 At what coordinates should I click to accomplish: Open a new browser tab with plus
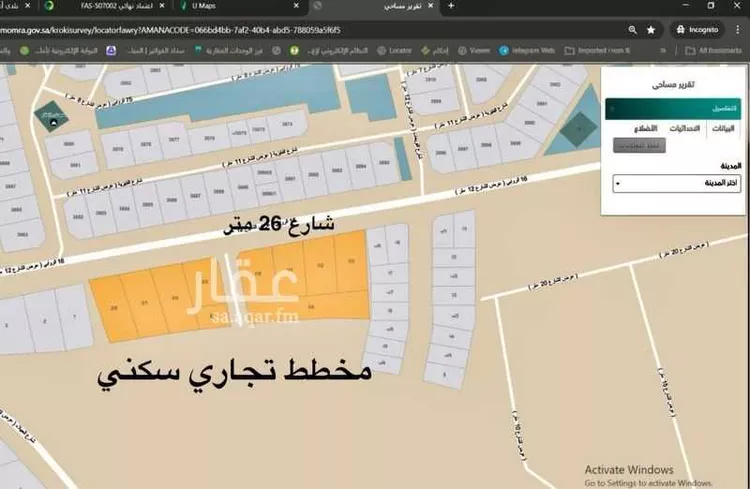(451, 6)
